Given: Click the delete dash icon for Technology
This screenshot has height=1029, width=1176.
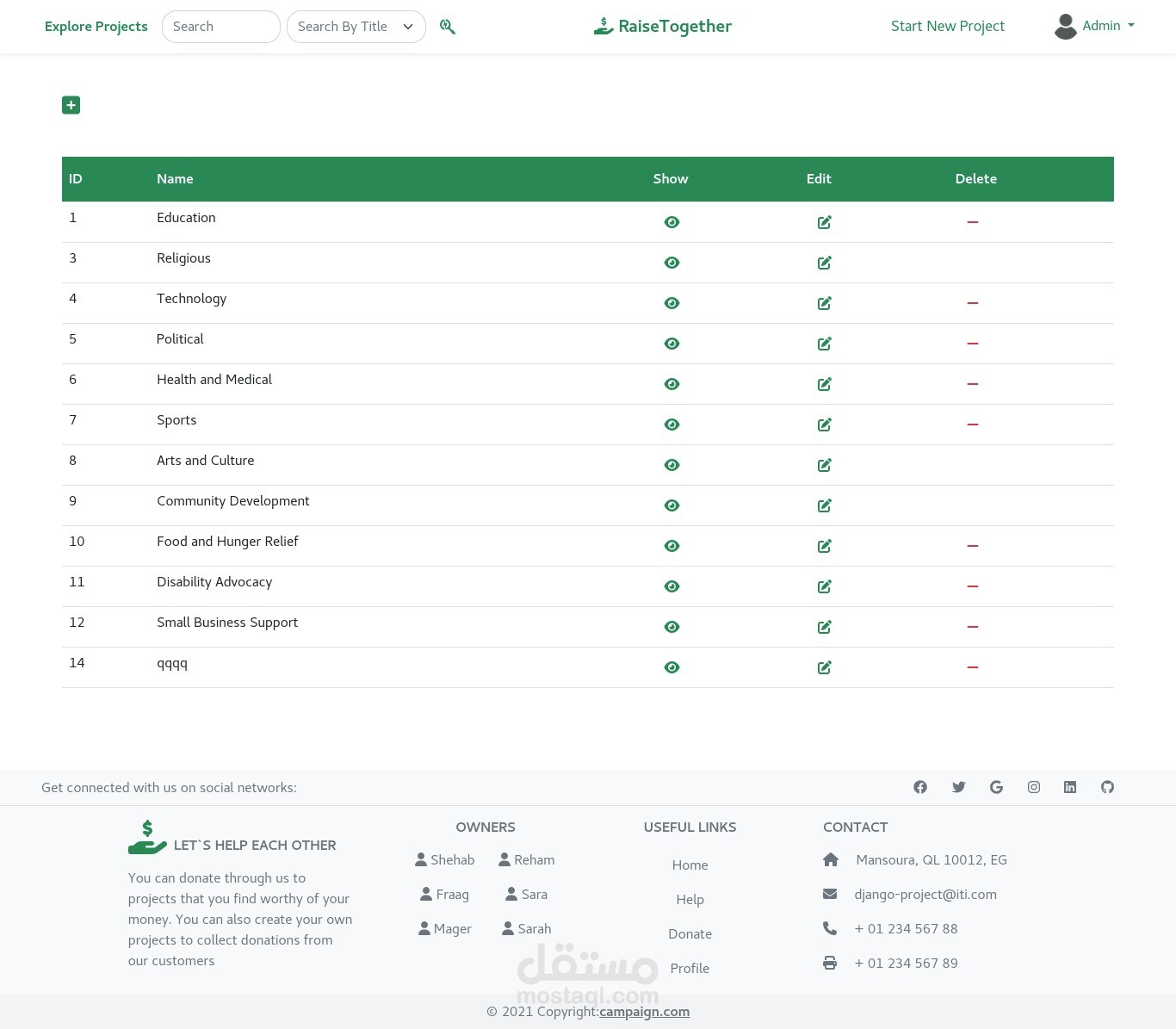Looking at the screenshot, I should (x=973, y=303).
